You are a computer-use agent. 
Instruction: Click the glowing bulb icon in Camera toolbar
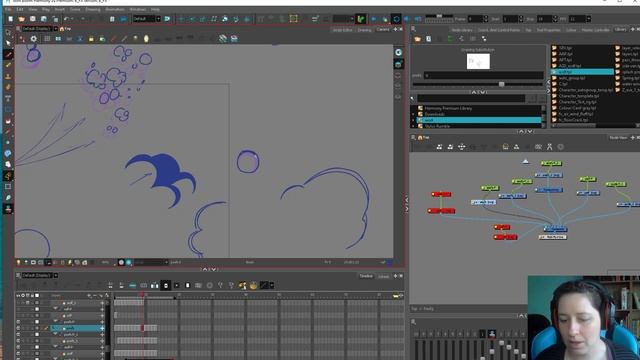[x=146, y=39]
